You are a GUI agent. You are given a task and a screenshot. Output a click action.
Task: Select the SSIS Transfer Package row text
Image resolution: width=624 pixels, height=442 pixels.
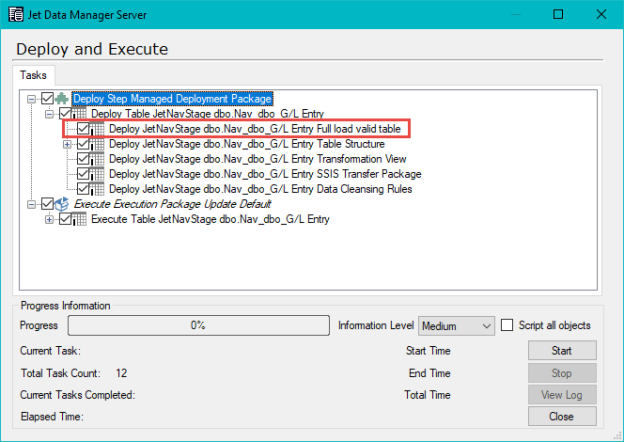point(265,174)
